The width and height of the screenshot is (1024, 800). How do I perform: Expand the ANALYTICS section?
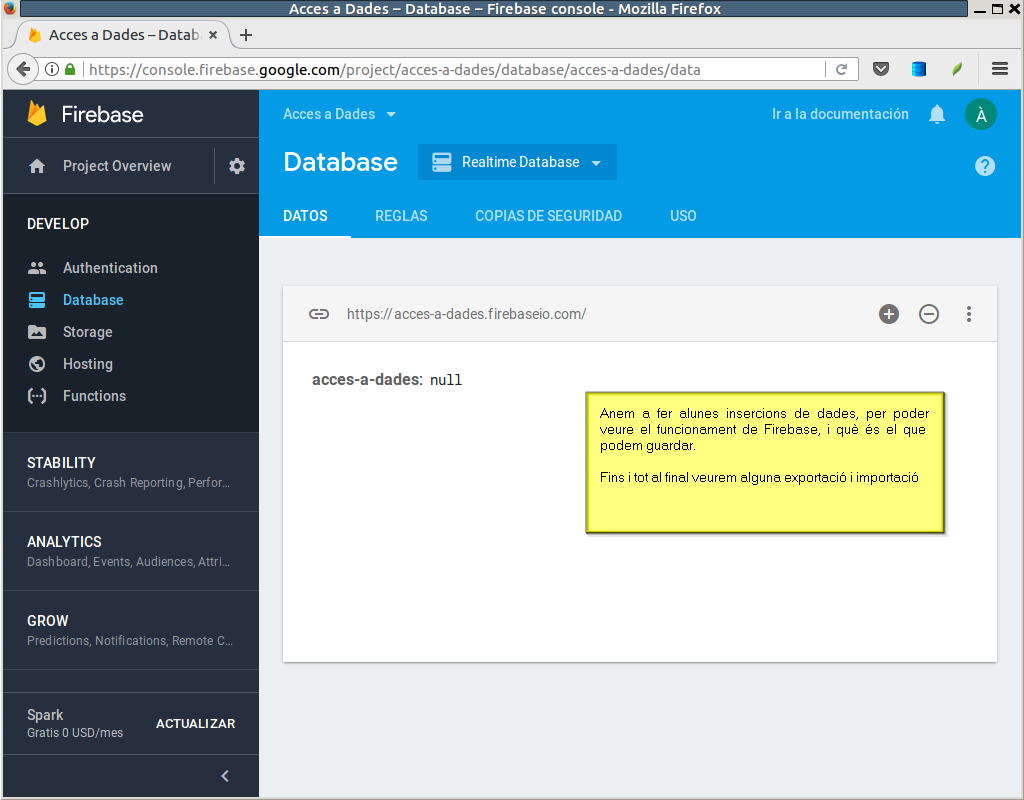tap(131, 551)
